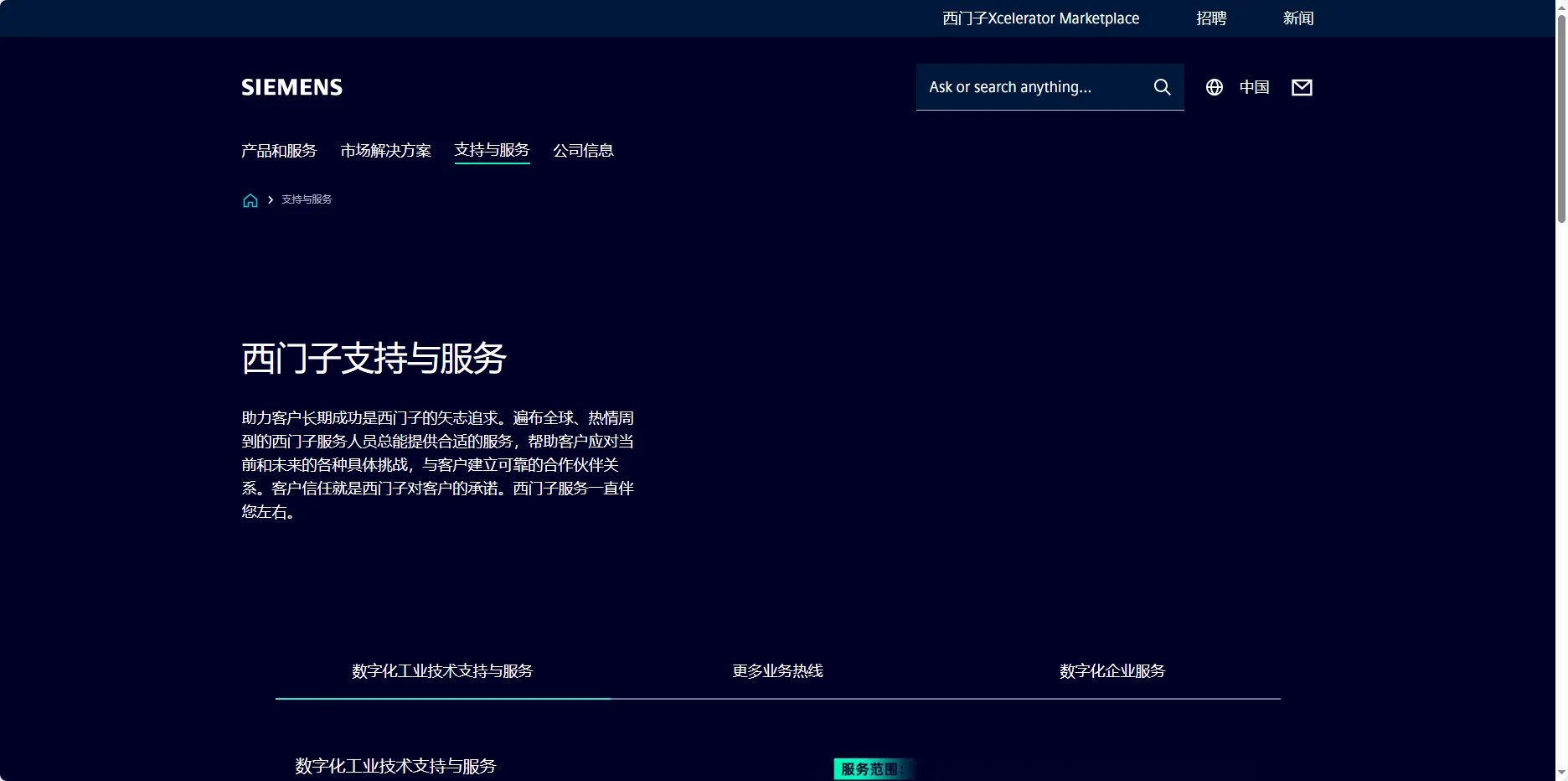Select the 数字化工业技术支持与服务 tab
1568x781 pixels.
[x=442, y=671]
